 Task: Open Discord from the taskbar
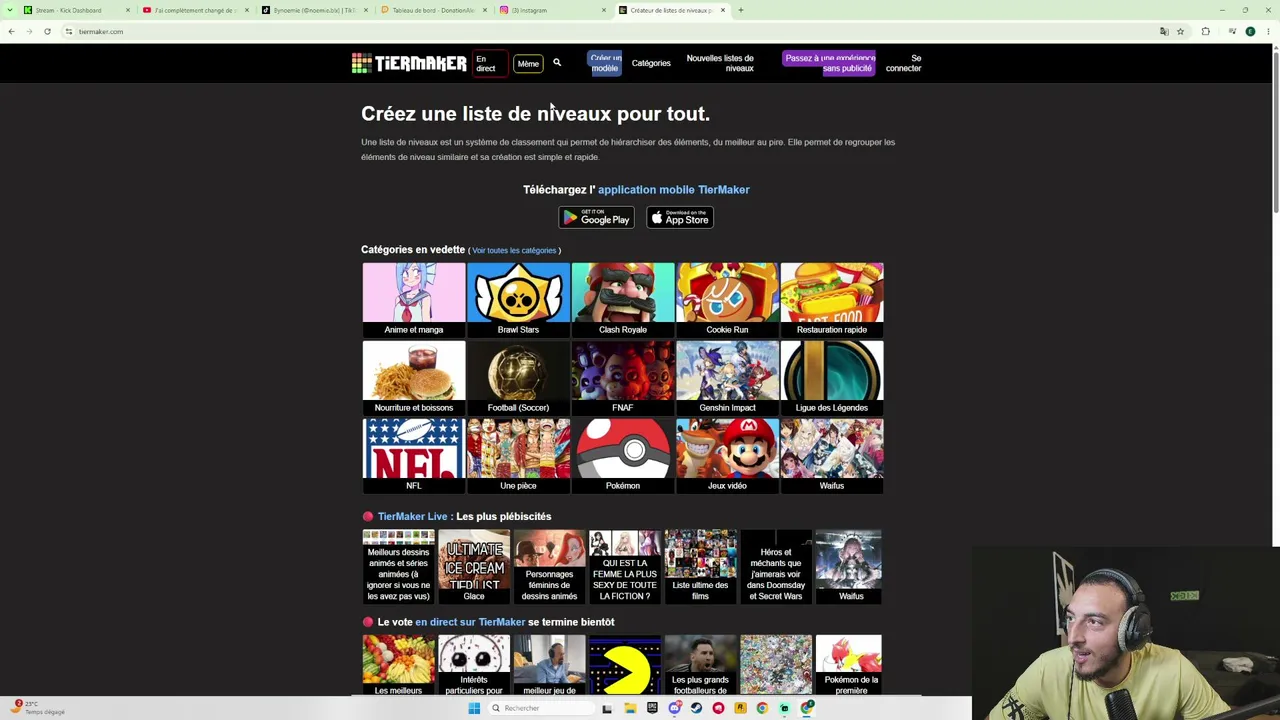pos(674,708)
